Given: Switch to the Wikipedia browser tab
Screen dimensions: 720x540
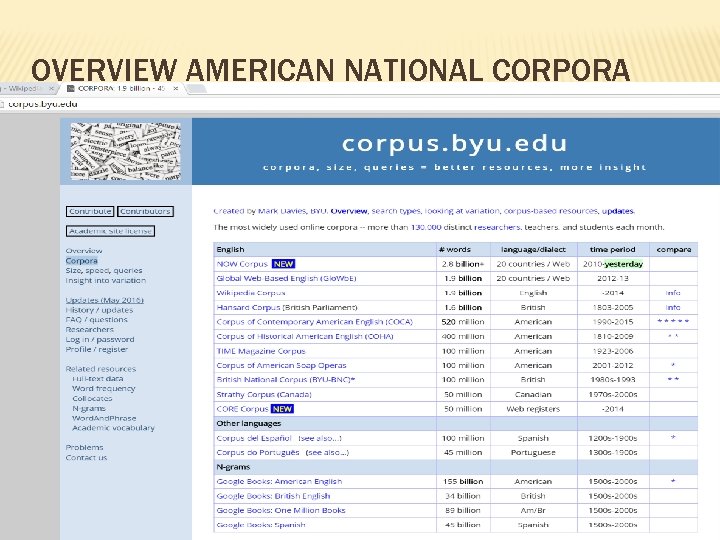Looking at the screenshot, I should pos(24,88).
